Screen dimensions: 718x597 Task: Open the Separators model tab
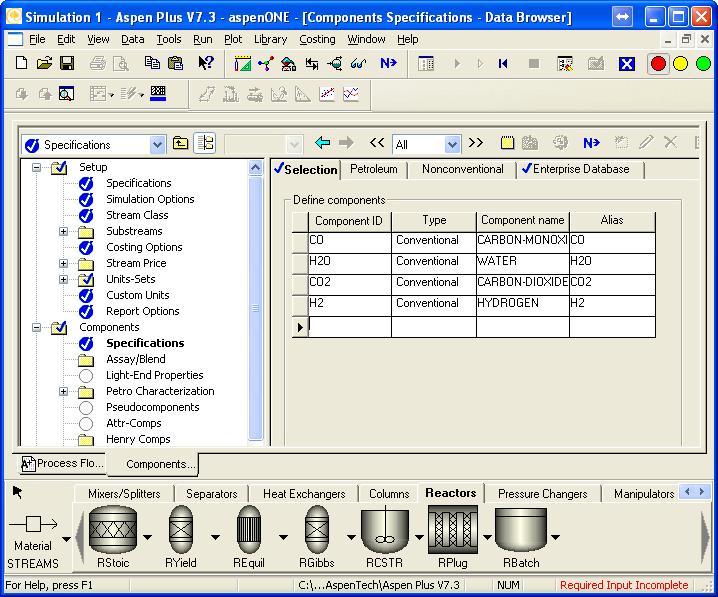(212, 494)
